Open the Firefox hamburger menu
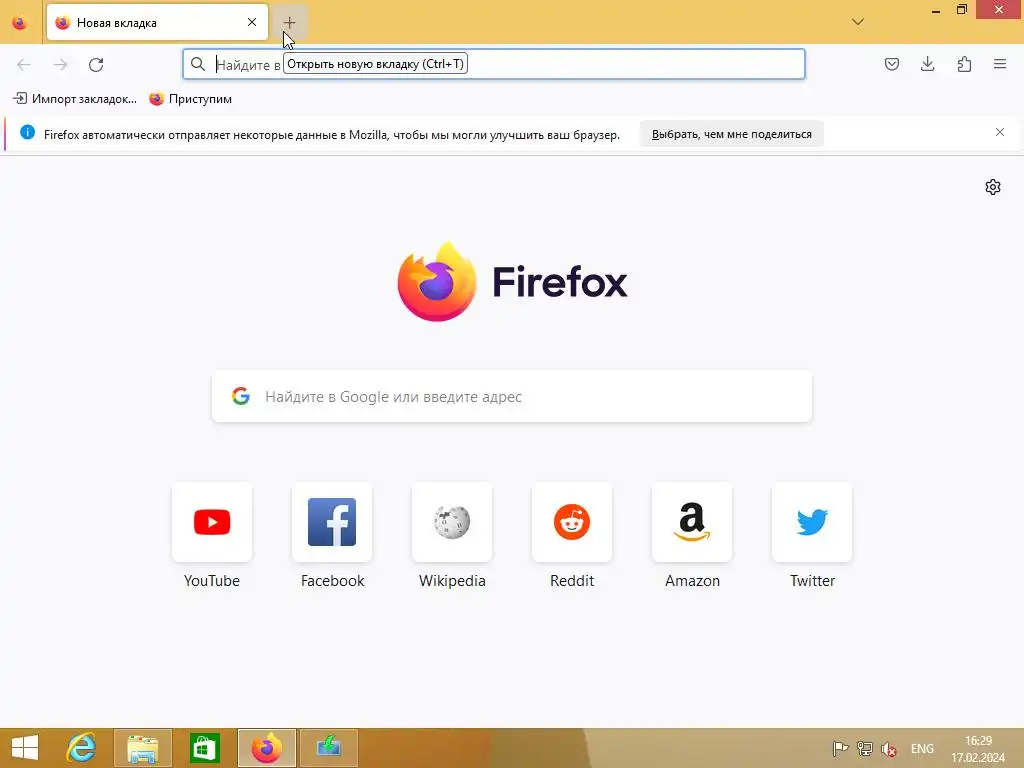Viewport: 1024px width, 768px height. (1000, 64)
